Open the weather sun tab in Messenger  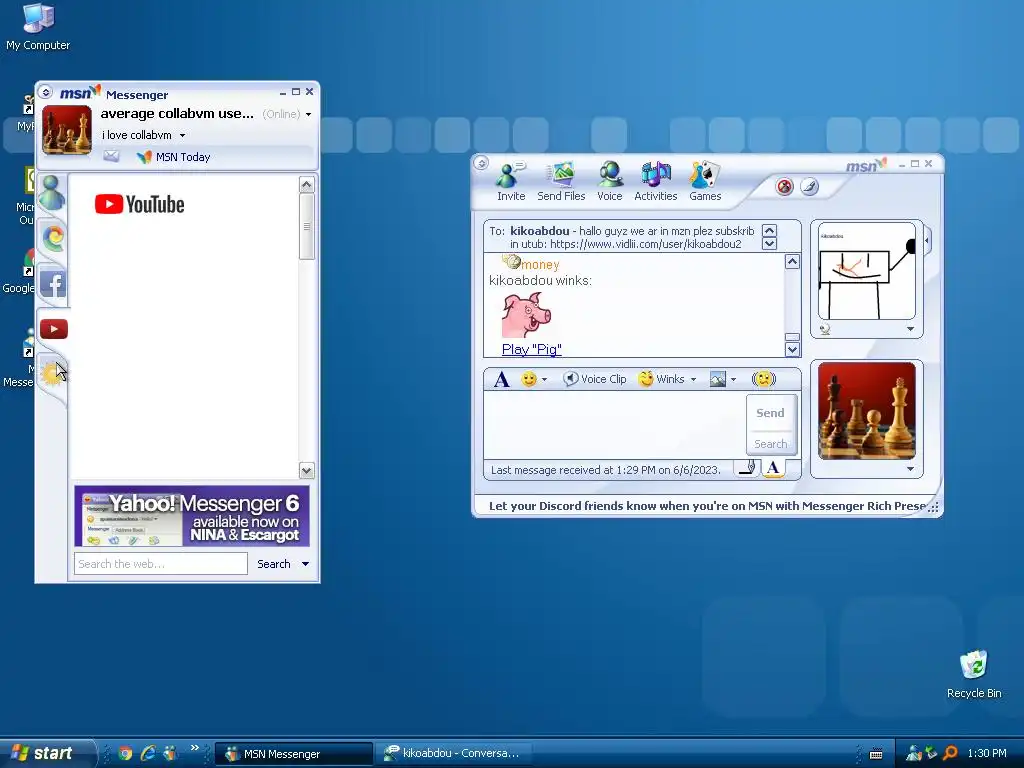tap(51, 374)
